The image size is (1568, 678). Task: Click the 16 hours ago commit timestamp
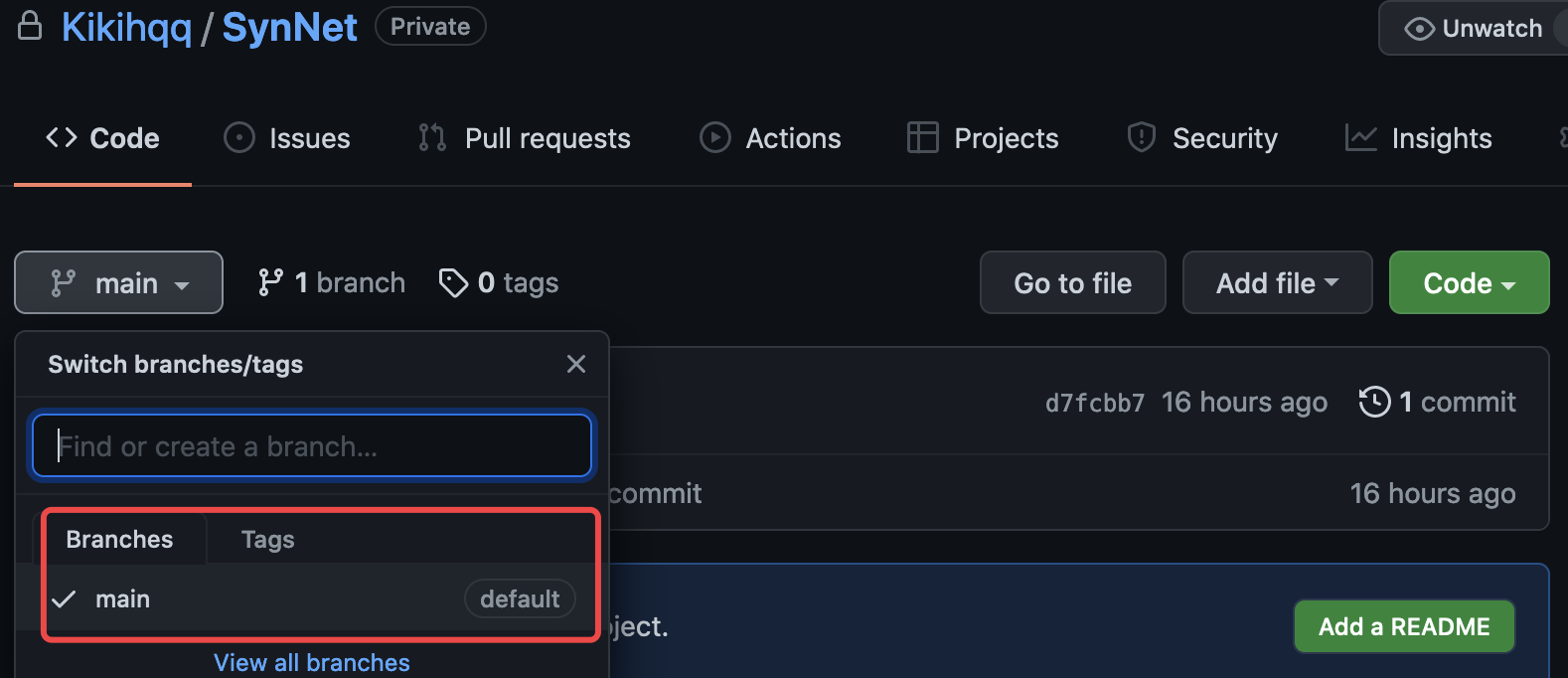(1244, 402)
